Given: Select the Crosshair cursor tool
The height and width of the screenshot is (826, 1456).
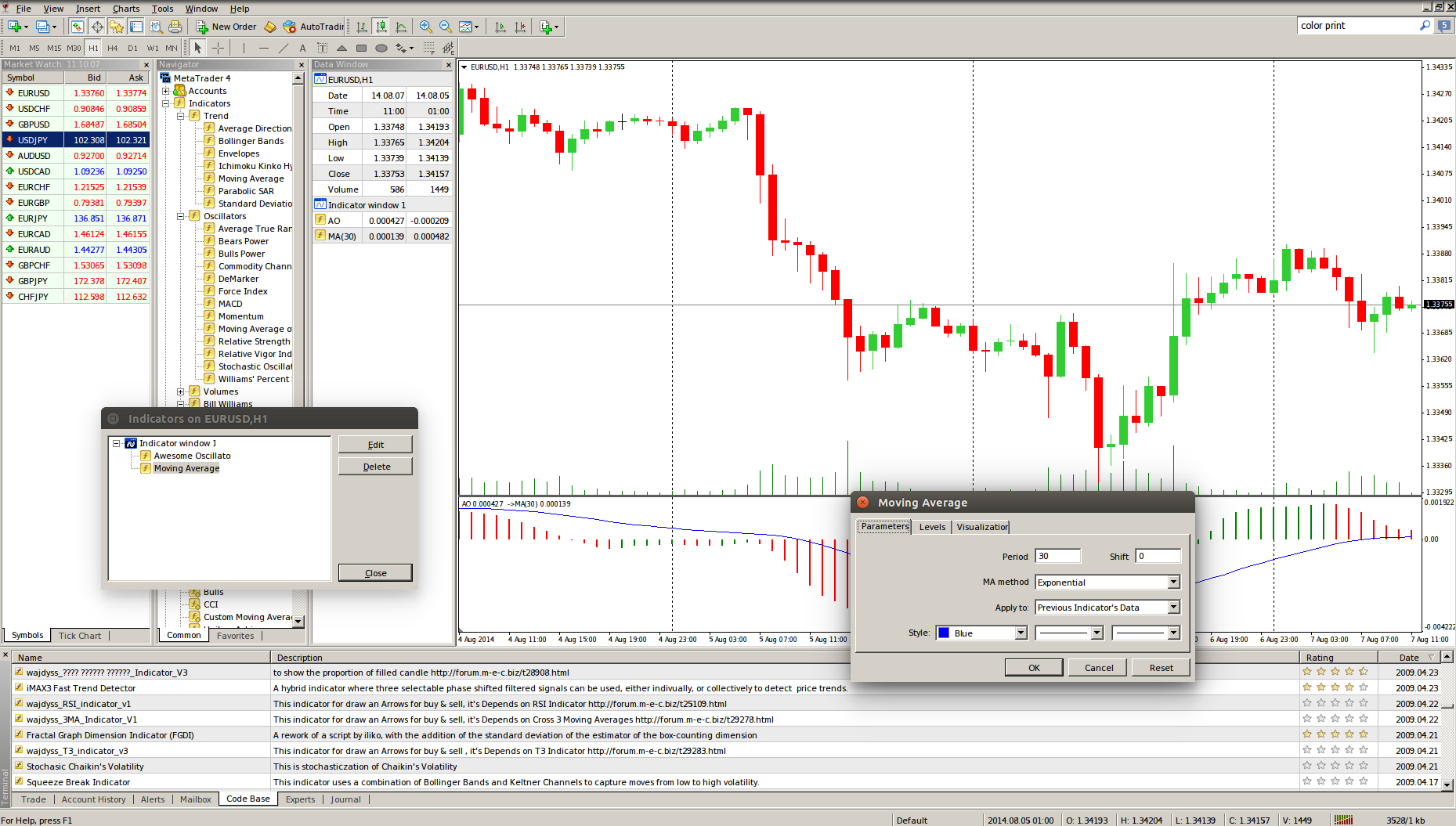Looking at the screenshot, I should 218,48.
